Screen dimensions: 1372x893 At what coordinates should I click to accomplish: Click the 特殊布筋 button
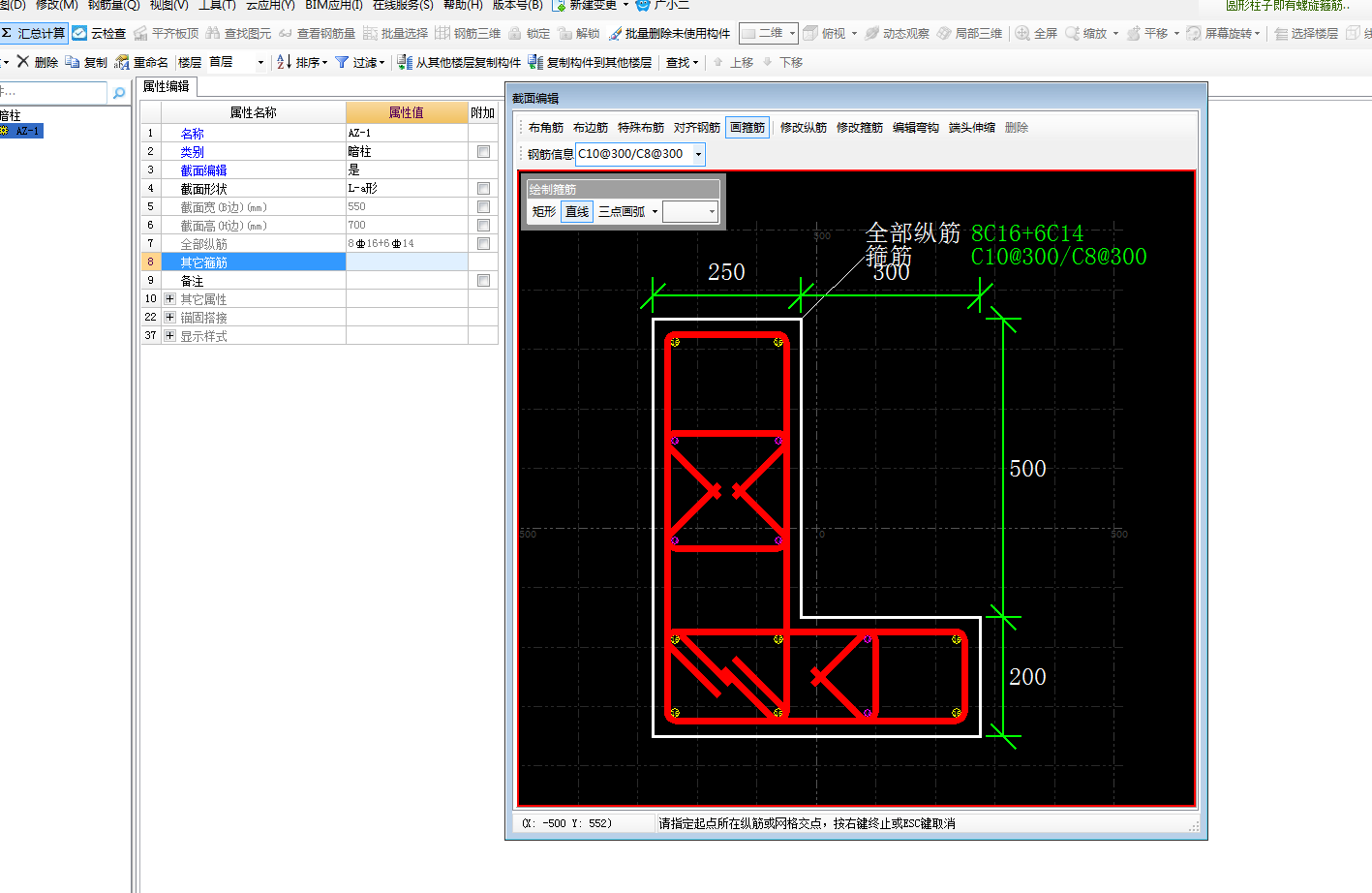pyautogui.click(x=641, y=128)
